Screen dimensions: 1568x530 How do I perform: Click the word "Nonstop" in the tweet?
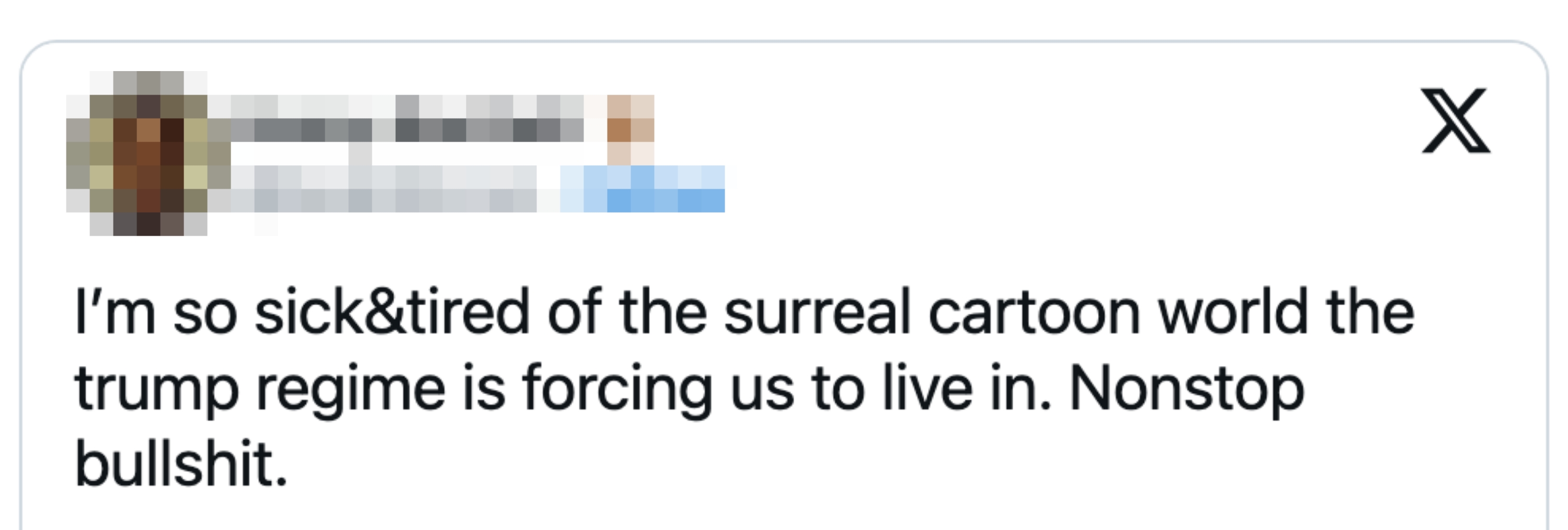1187,389
